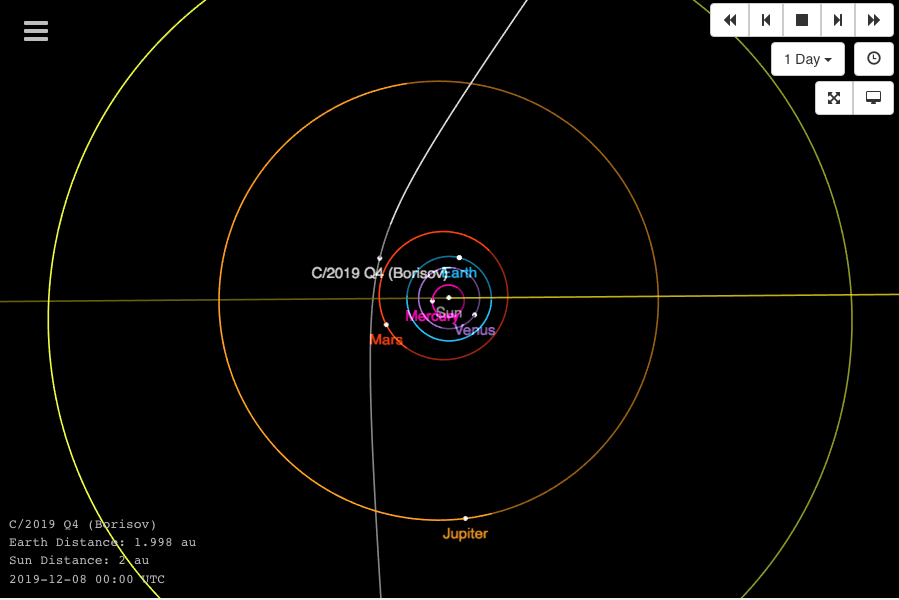Select the Mars label
The width and height of the screenshot is (899, 600).
tap(386, 340)
